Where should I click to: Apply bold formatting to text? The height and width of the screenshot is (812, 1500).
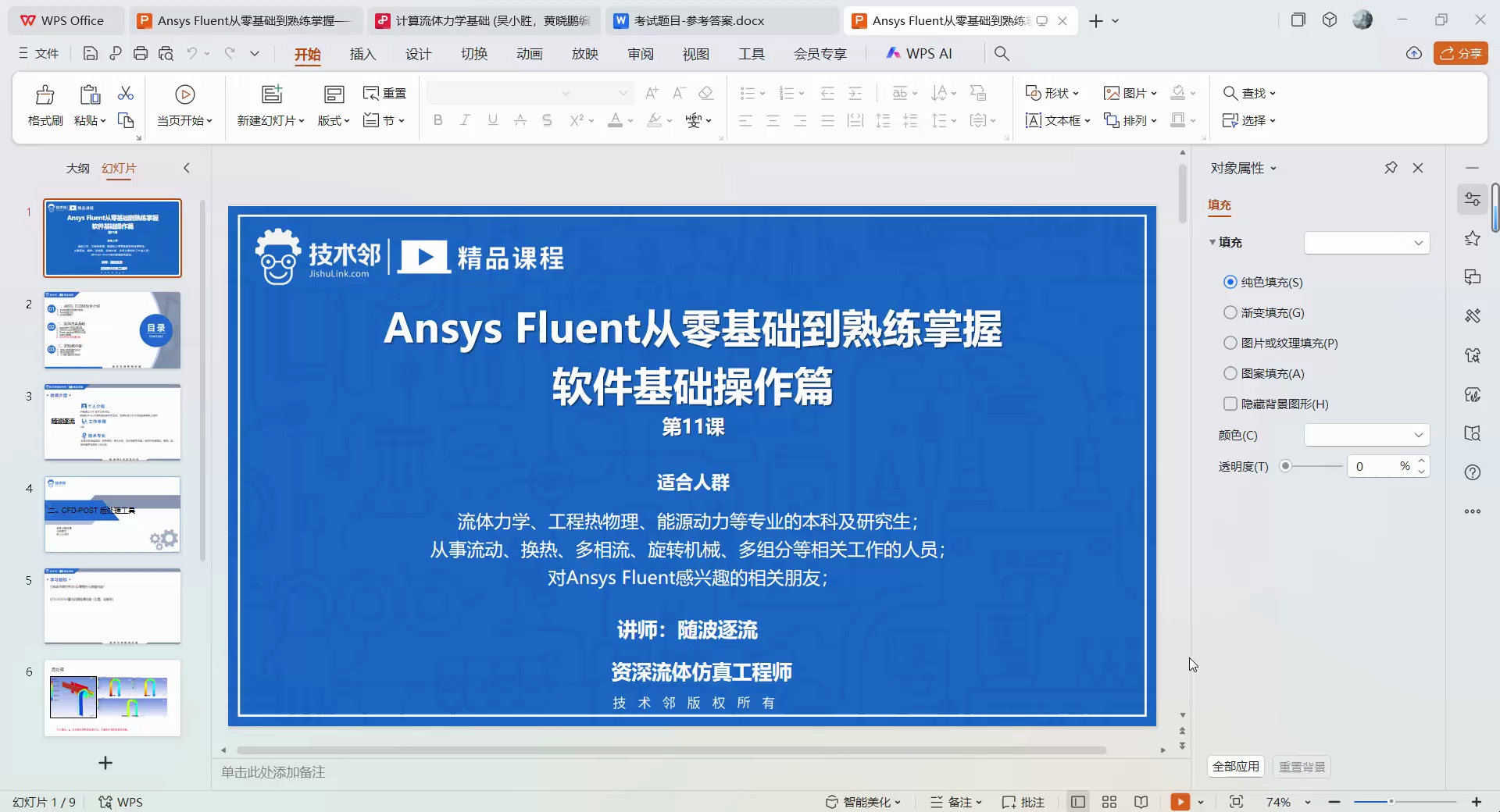click(x=437, y=120)
